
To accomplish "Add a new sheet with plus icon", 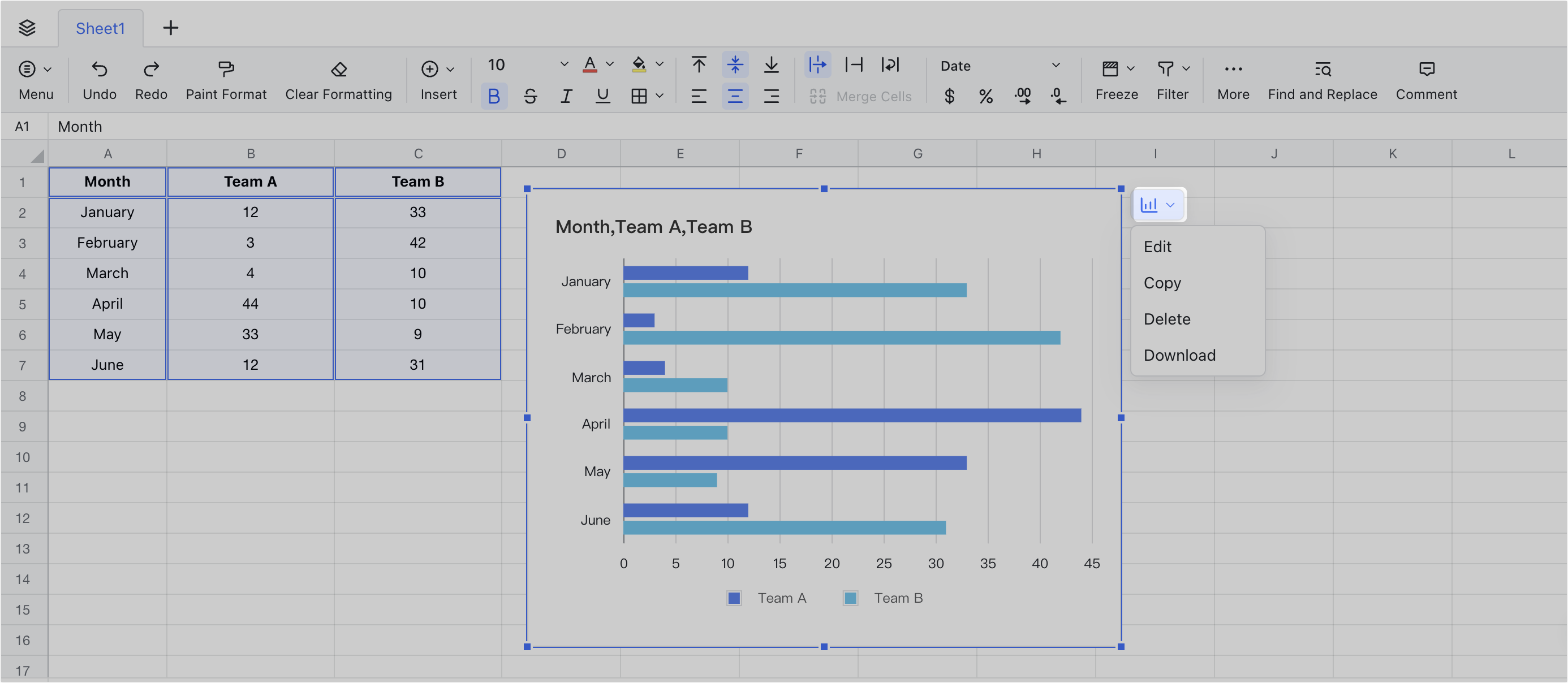I will (x=170, y=27).
